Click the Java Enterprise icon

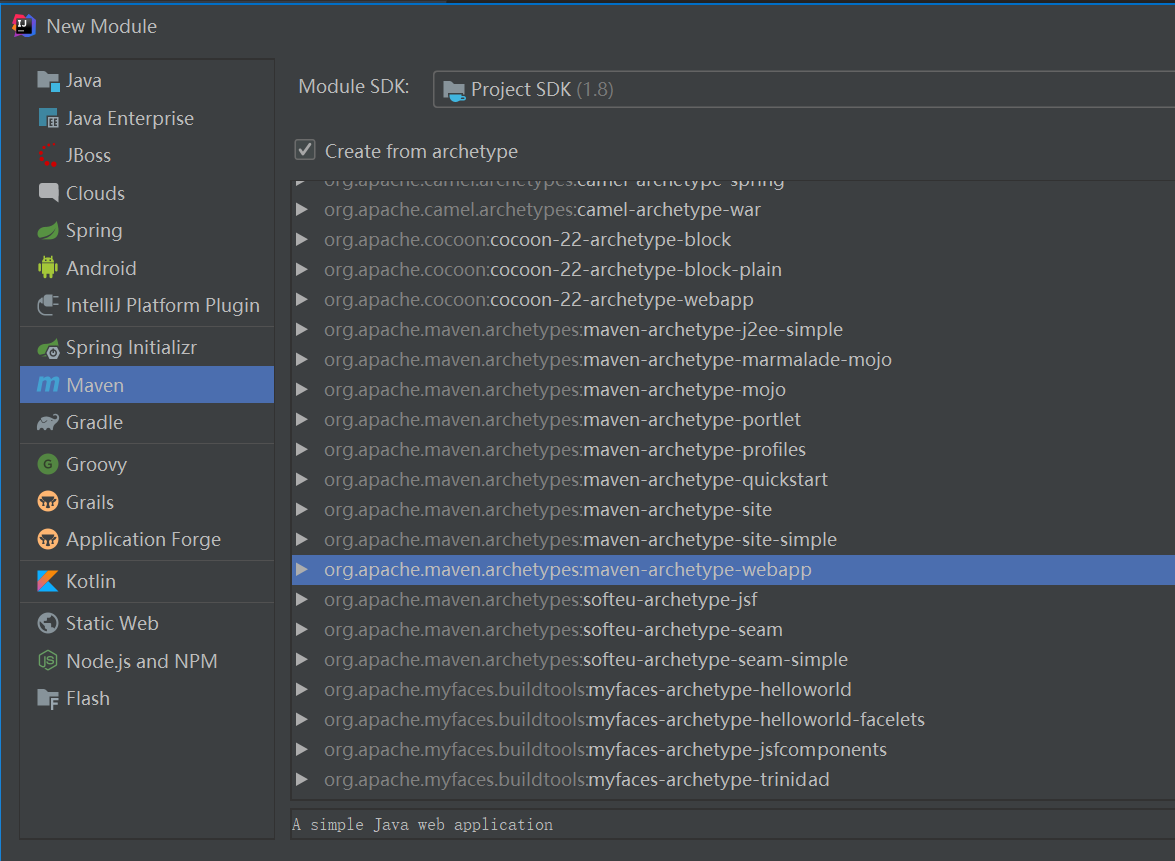tap(48, 118)
